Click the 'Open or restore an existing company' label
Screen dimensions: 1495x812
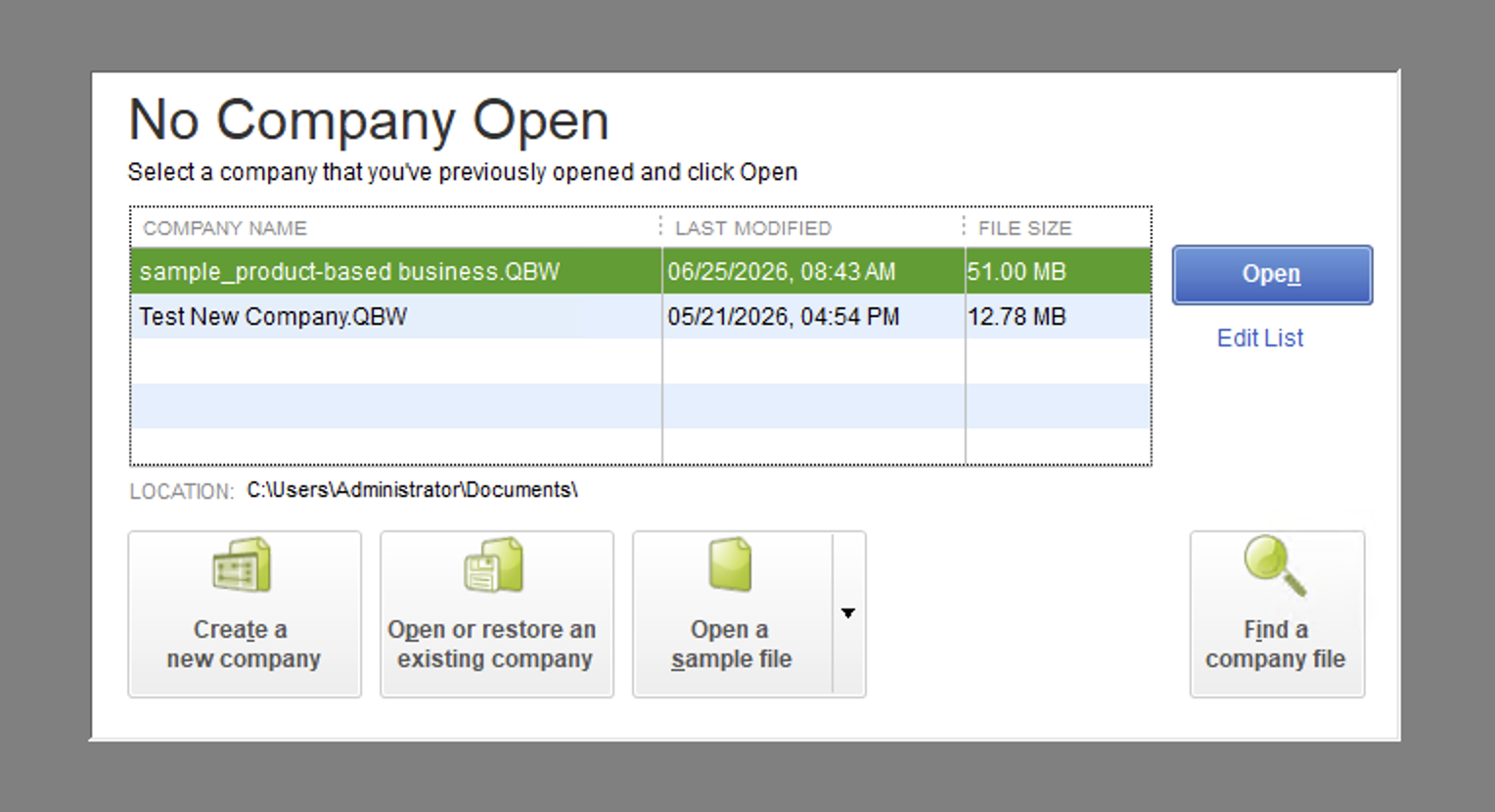(x=493, y=644)
